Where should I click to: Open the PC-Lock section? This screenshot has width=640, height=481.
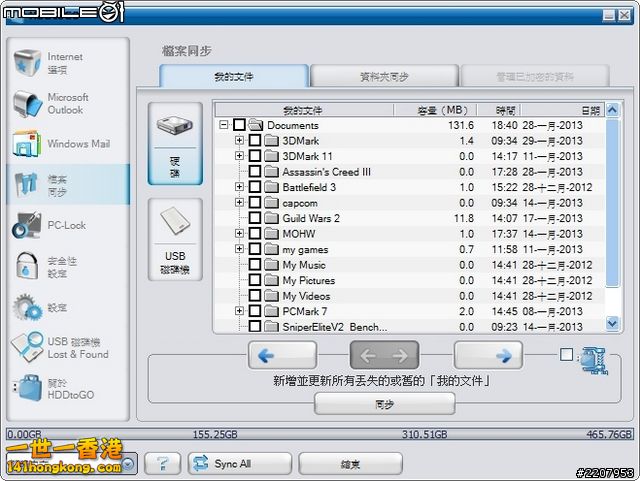[27, 225]
